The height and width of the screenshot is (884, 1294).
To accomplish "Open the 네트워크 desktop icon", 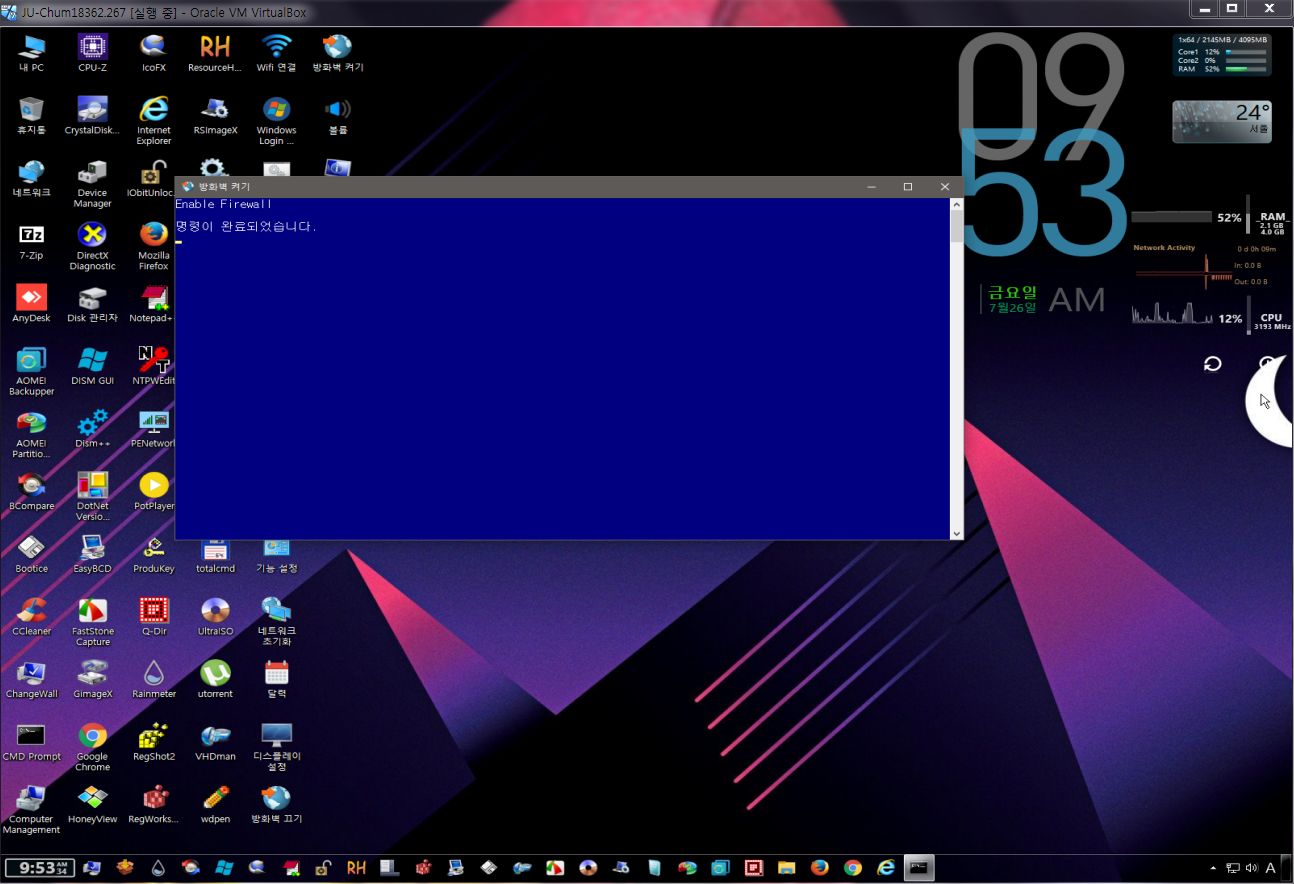I will (x=31, y=178).
